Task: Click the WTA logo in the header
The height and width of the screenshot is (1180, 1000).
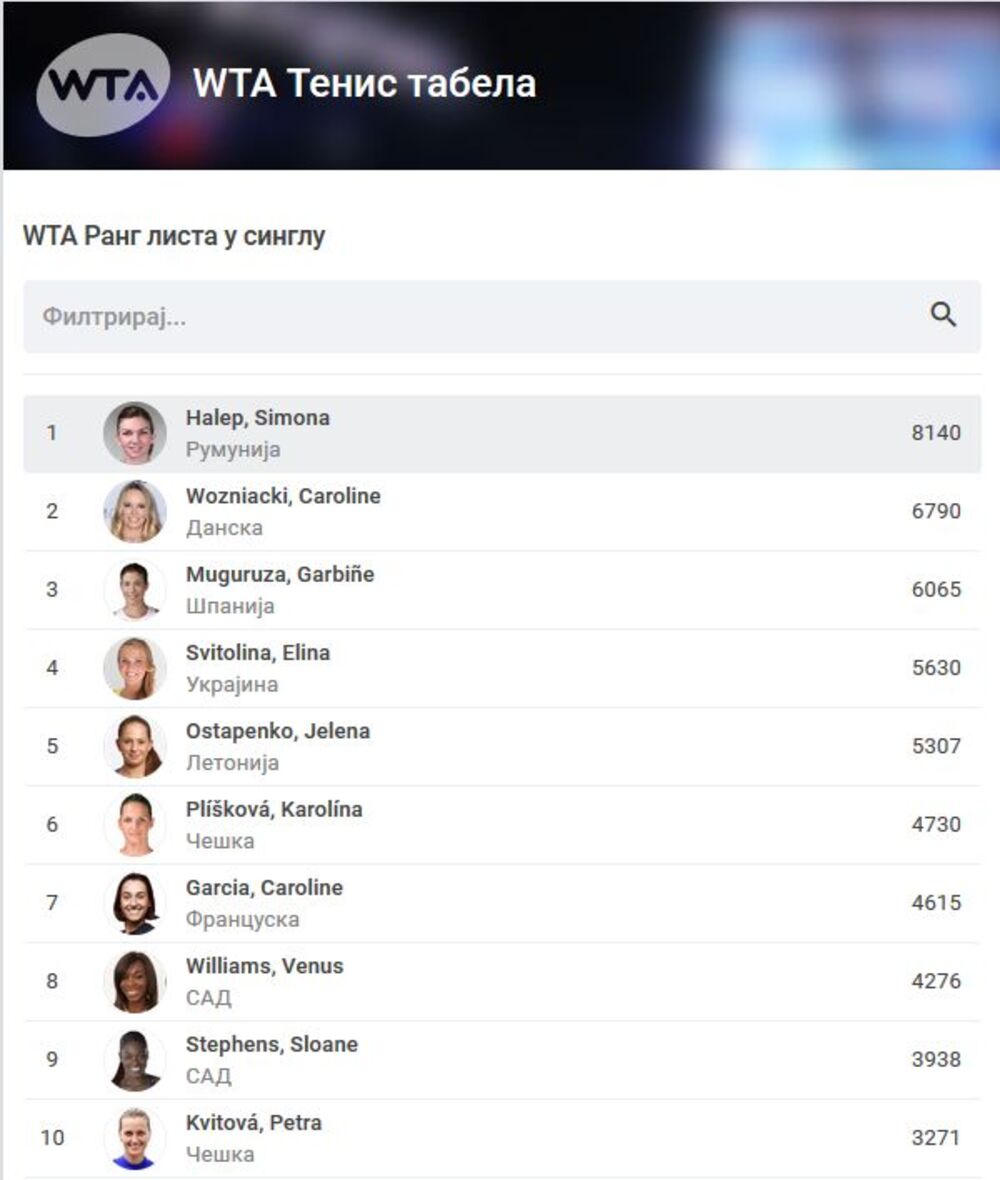Action: point(103,84)
